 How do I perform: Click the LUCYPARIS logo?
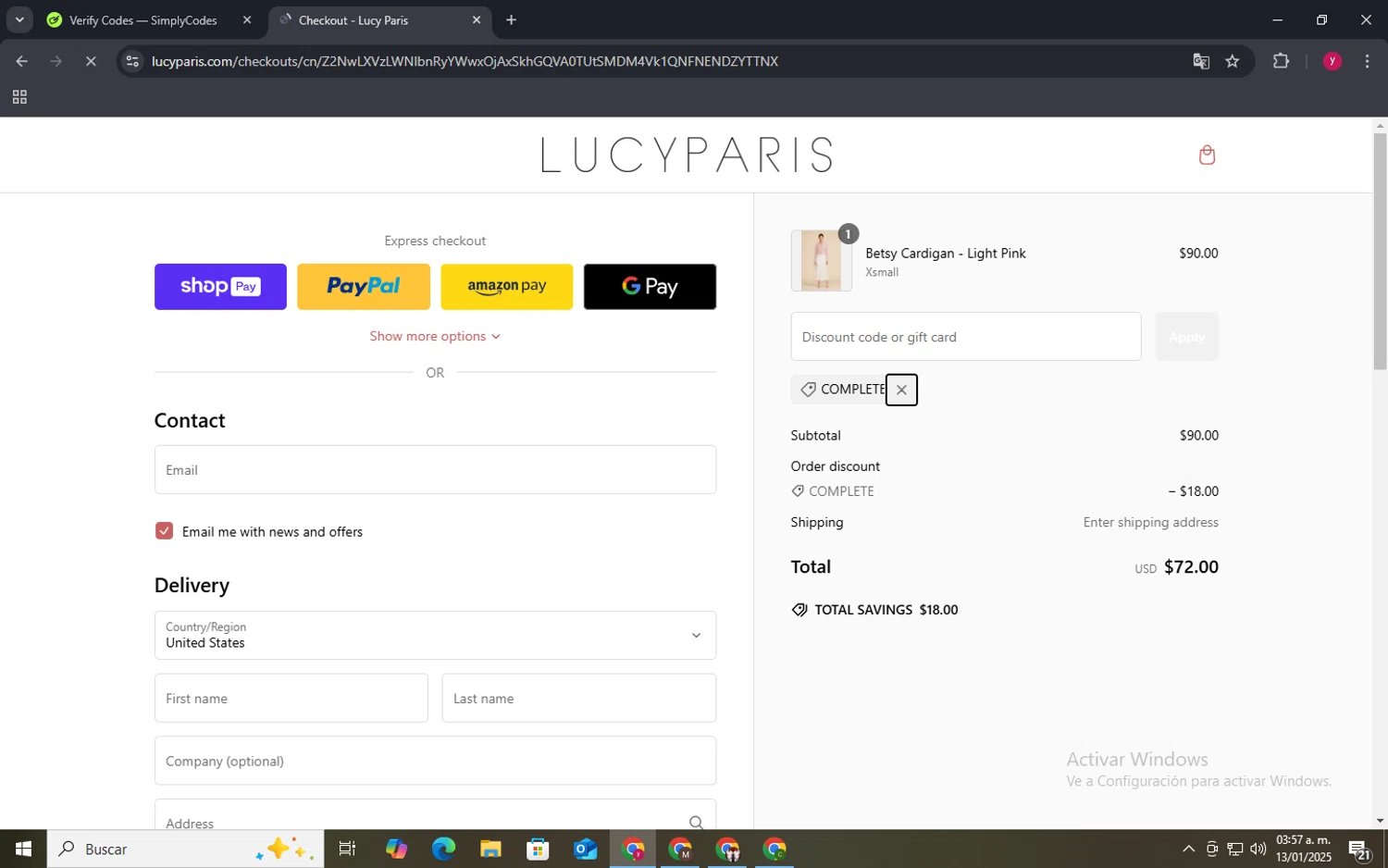coord(687,155)
